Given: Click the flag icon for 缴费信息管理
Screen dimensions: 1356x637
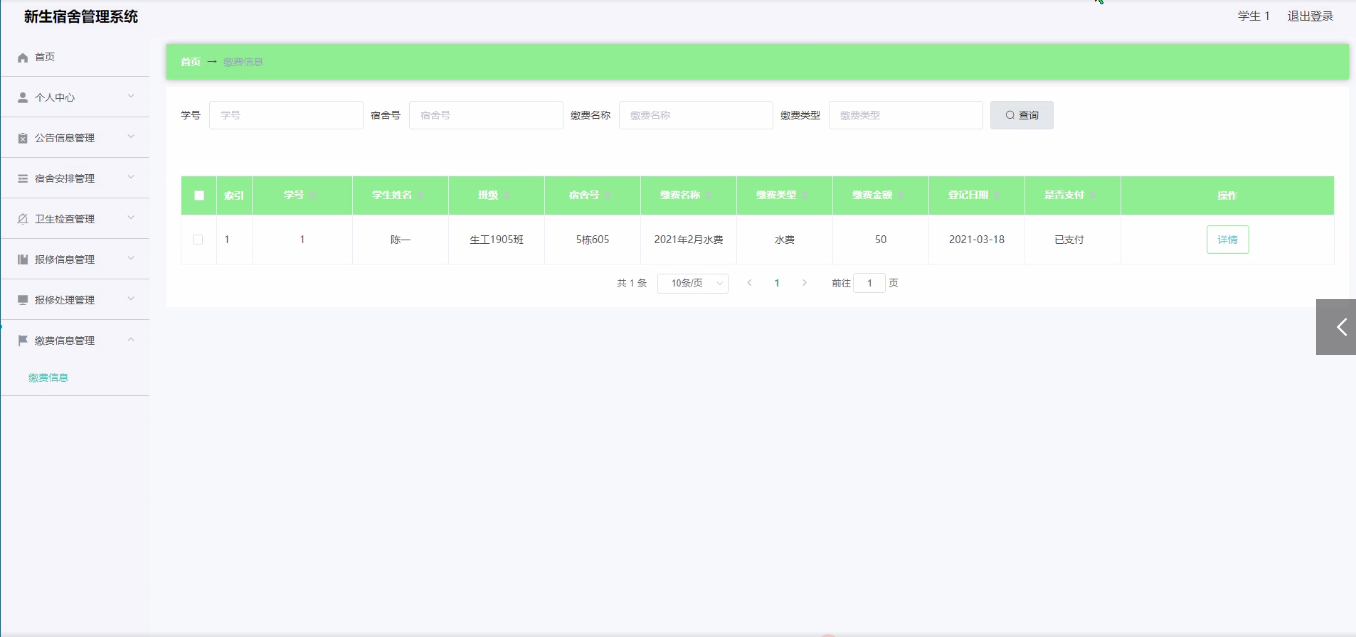Looking at the screenshot, I should click(23, 340).
